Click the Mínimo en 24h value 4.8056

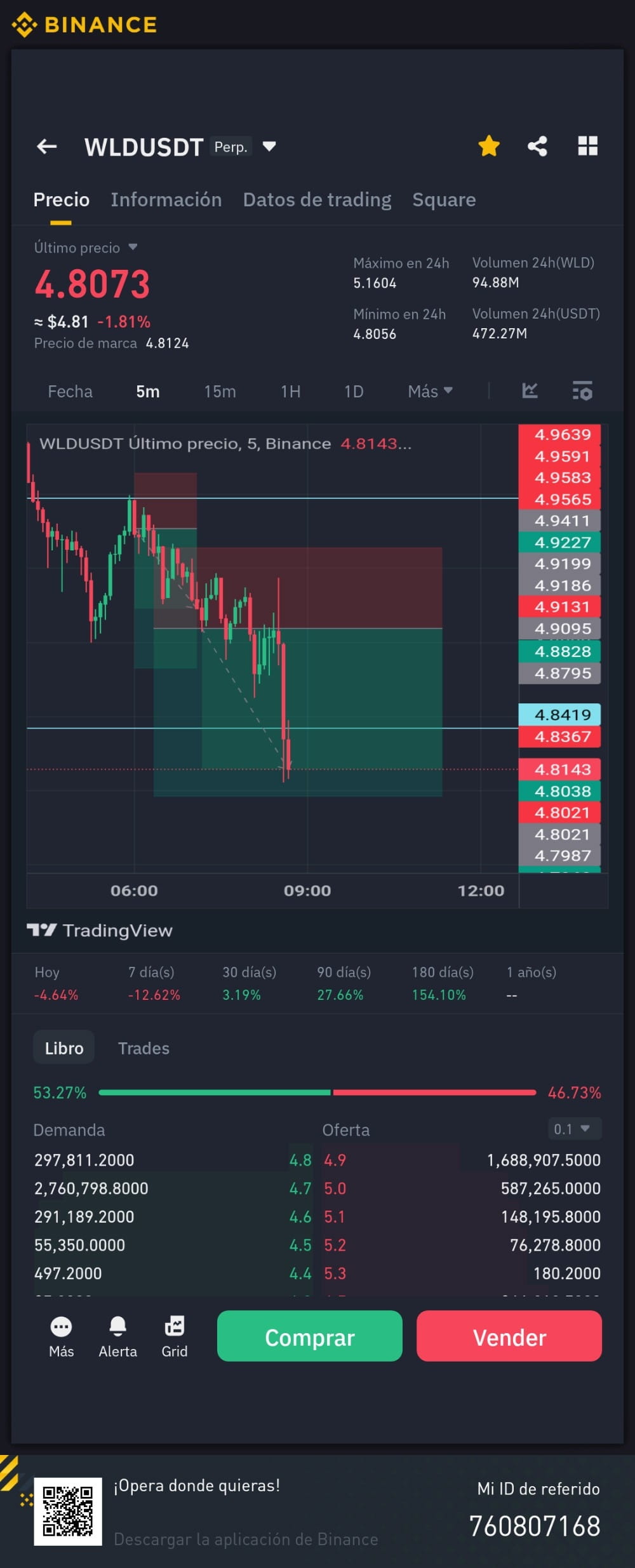pyautogui.click(x=375, y=334)
